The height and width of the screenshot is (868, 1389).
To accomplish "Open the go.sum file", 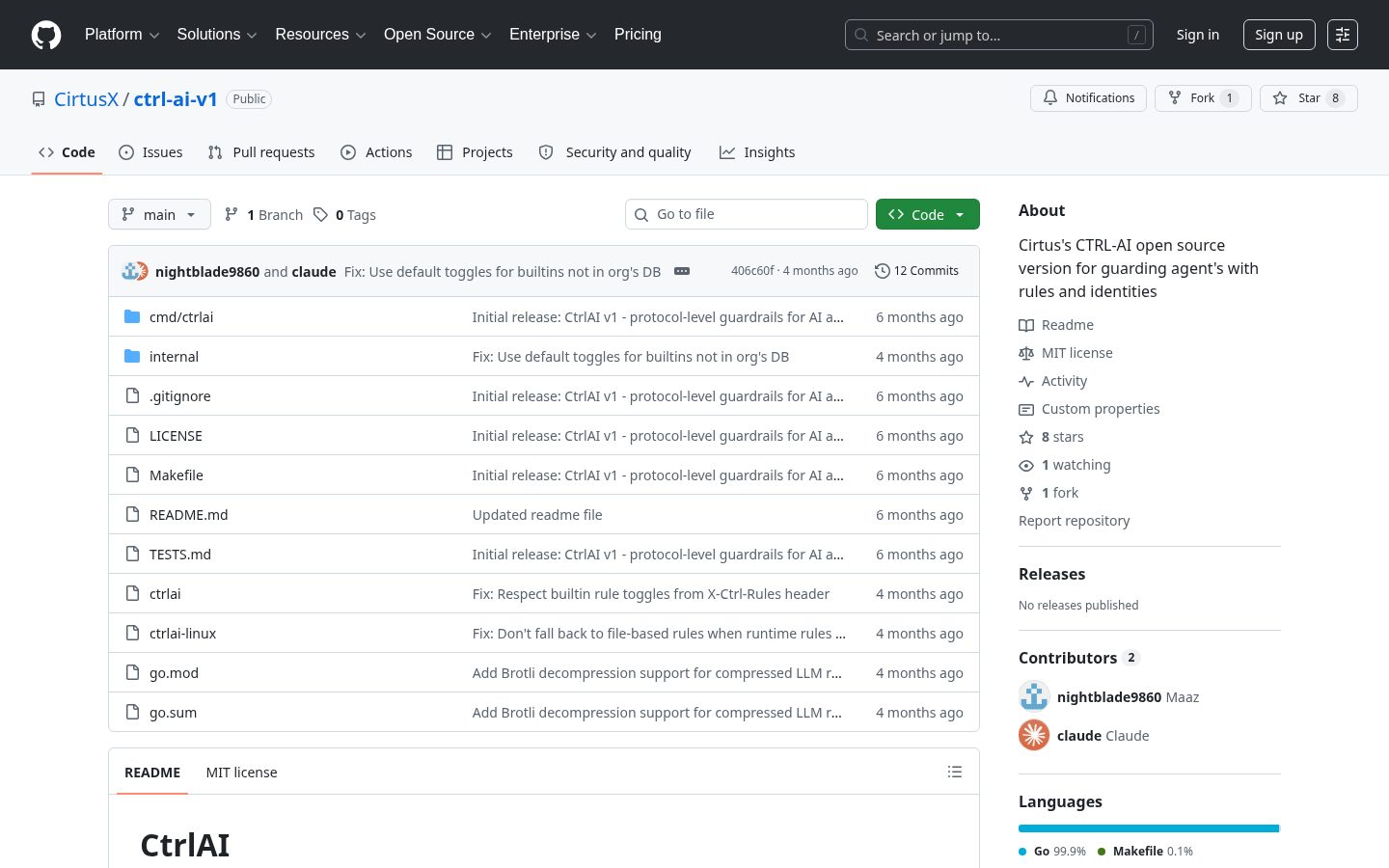I will [174, 713].
